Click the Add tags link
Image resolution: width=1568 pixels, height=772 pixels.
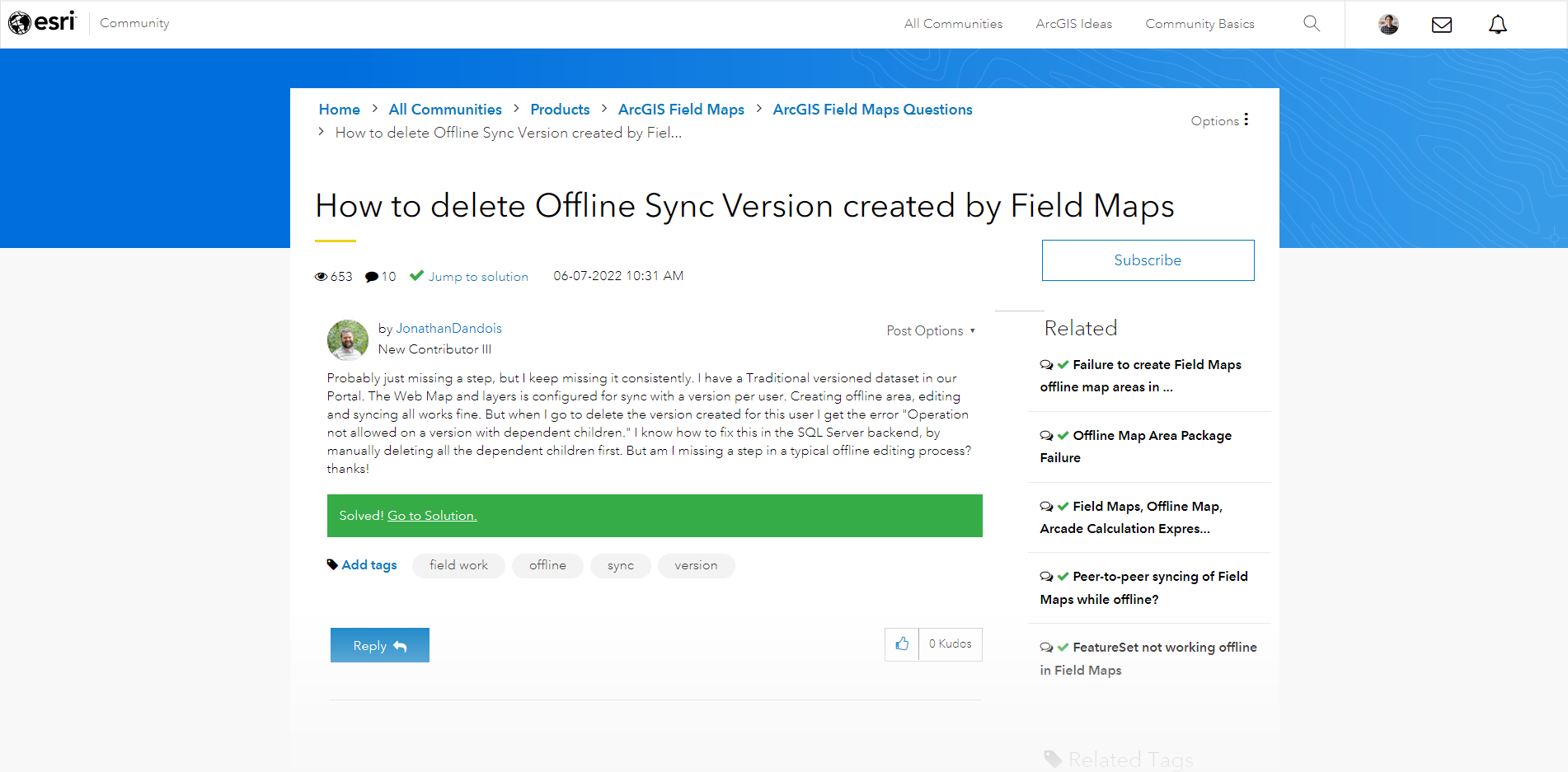[x=369, y=565]
